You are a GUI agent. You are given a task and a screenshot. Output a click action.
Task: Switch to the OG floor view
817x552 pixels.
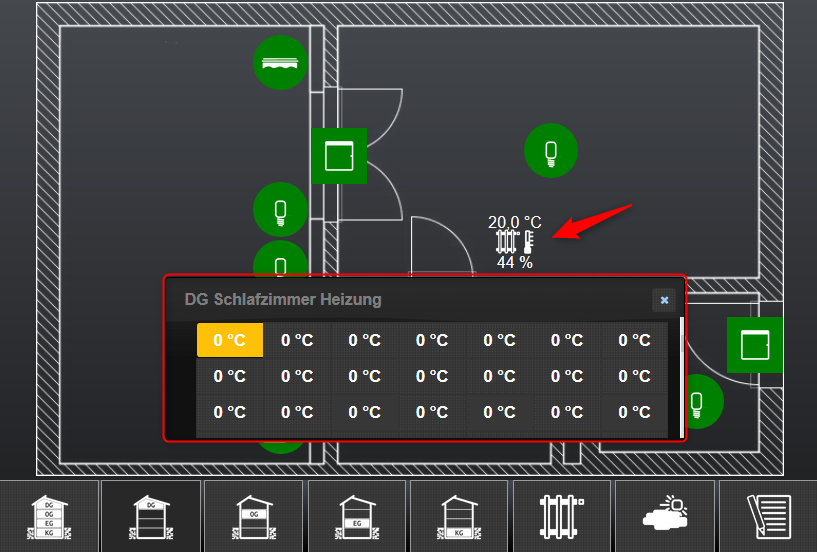point(255,516)
